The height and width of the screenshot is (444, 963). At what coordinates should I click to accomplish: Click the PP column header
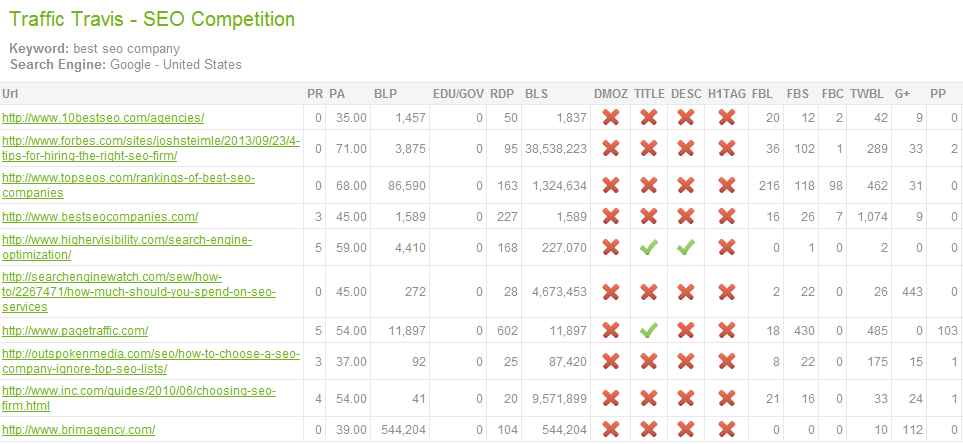[x=937, y=94]
